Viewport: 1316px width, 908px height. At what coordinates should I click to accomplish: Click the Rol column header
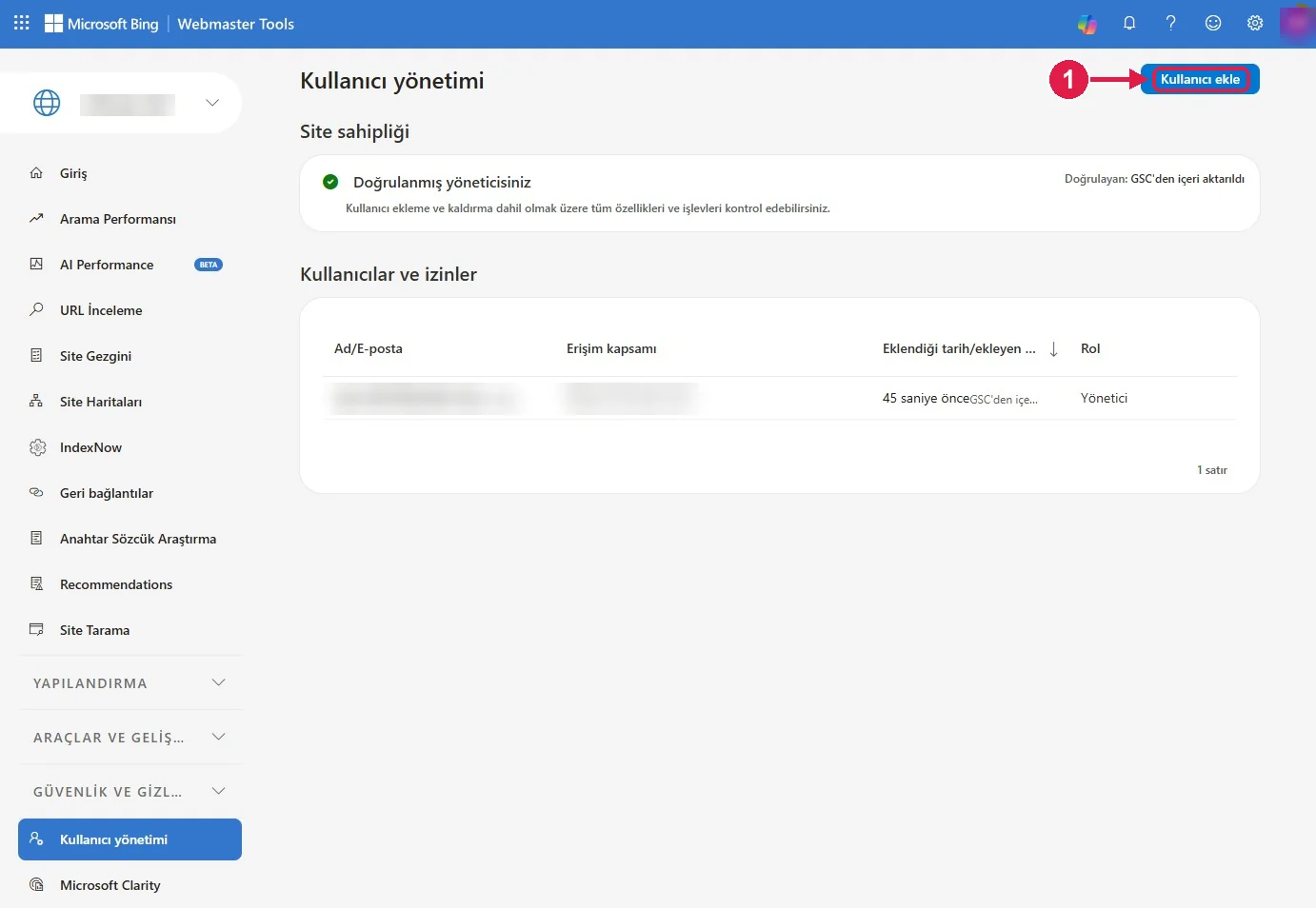1090,348
